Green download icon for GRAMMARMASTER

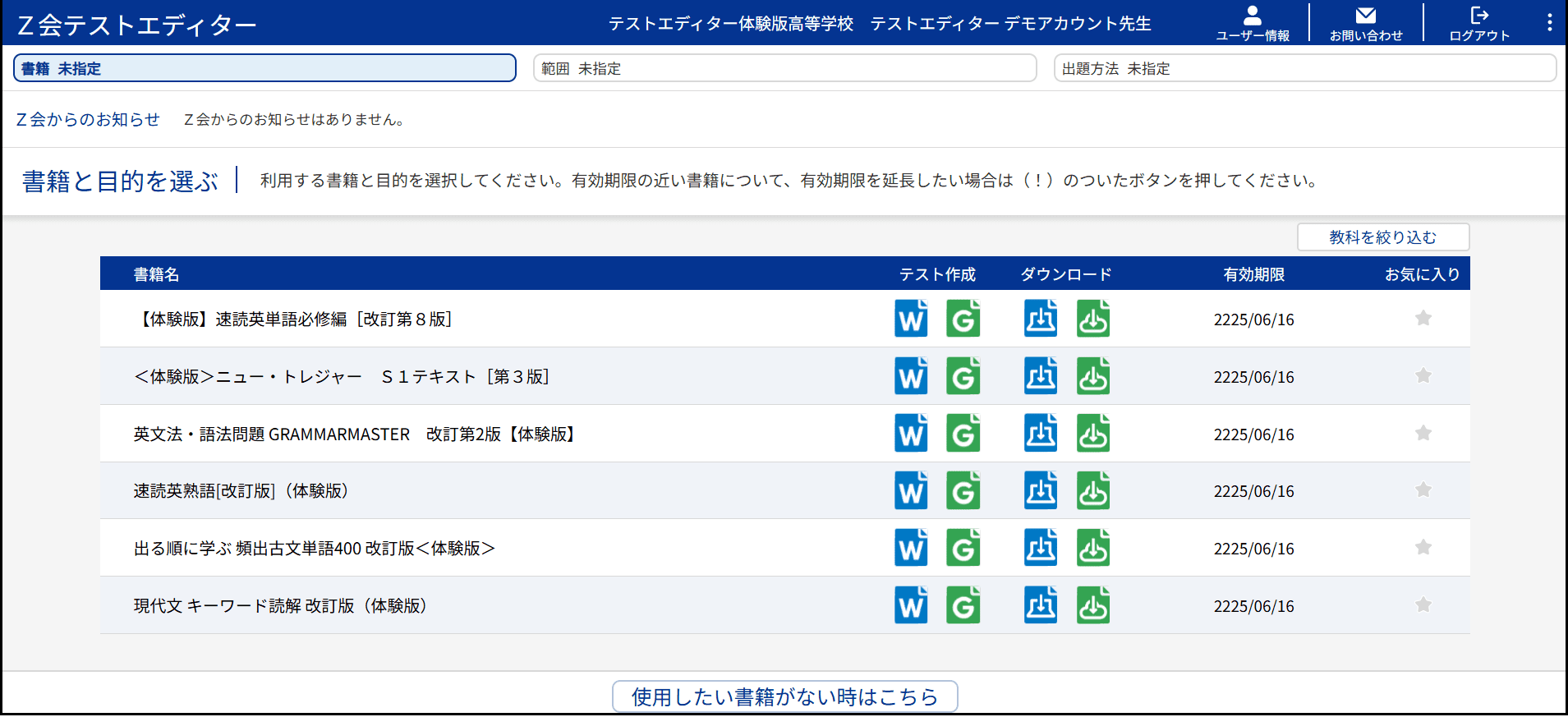[1093, 434]
